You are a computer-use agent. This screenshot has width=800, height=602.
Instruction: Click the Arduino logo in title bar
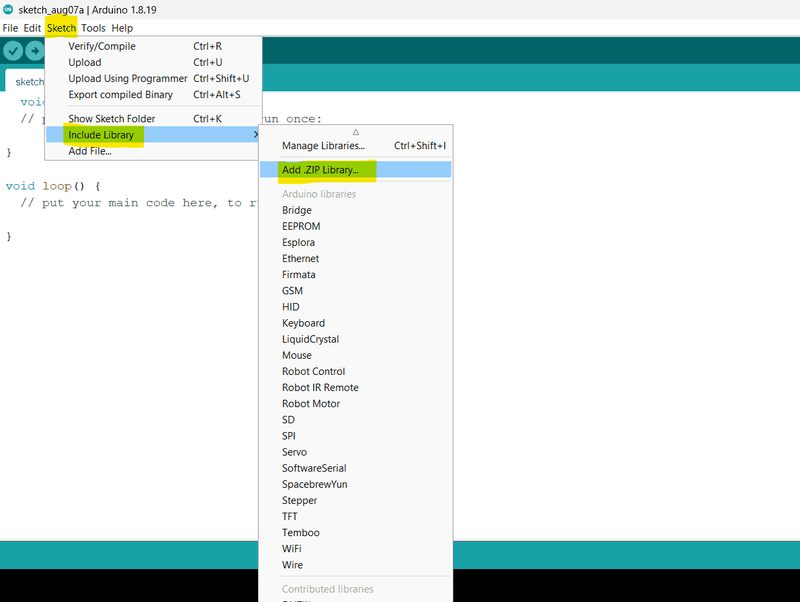click(8, 9)
